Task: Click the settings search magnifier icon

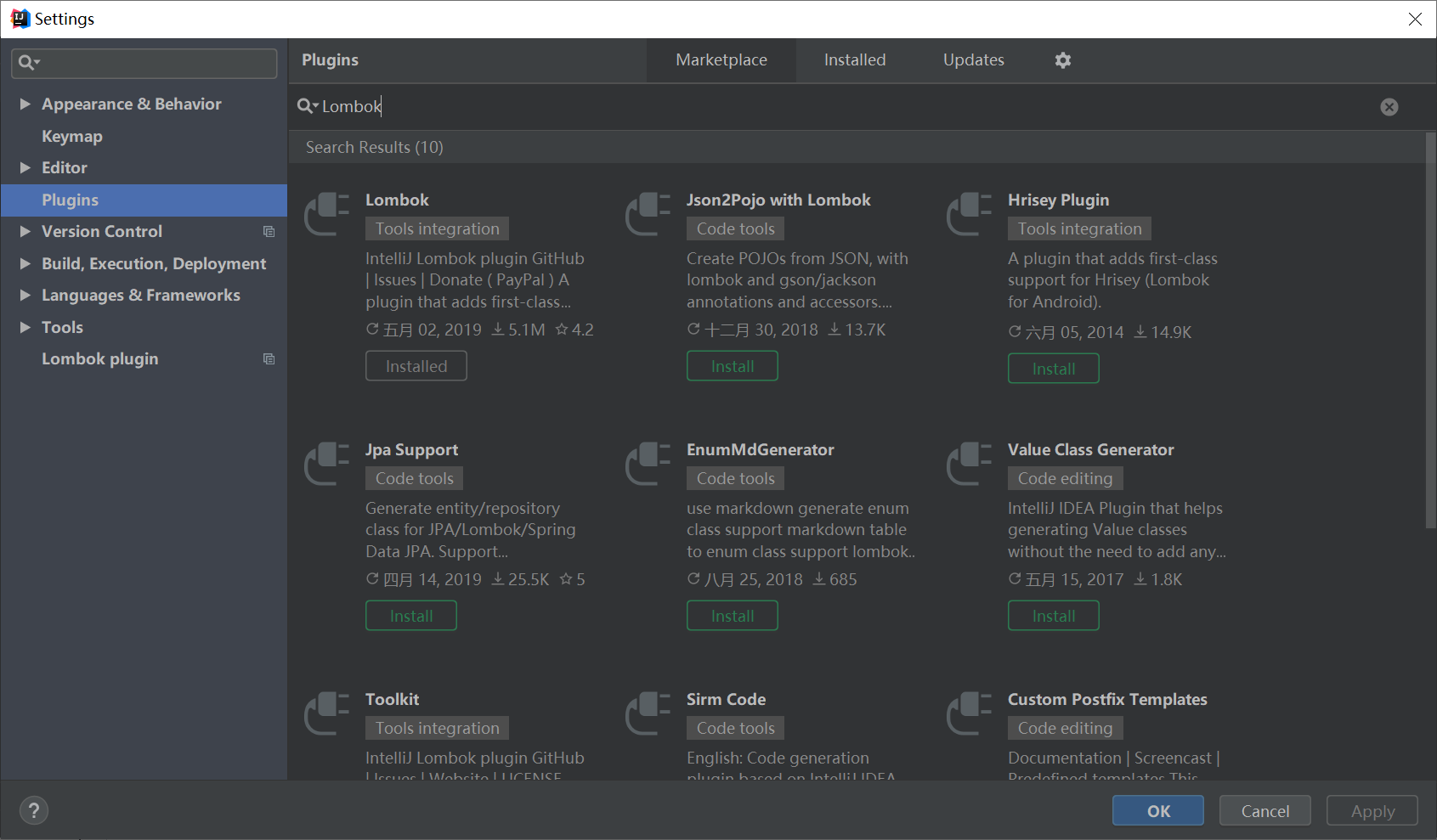Action: pos(29,62)
